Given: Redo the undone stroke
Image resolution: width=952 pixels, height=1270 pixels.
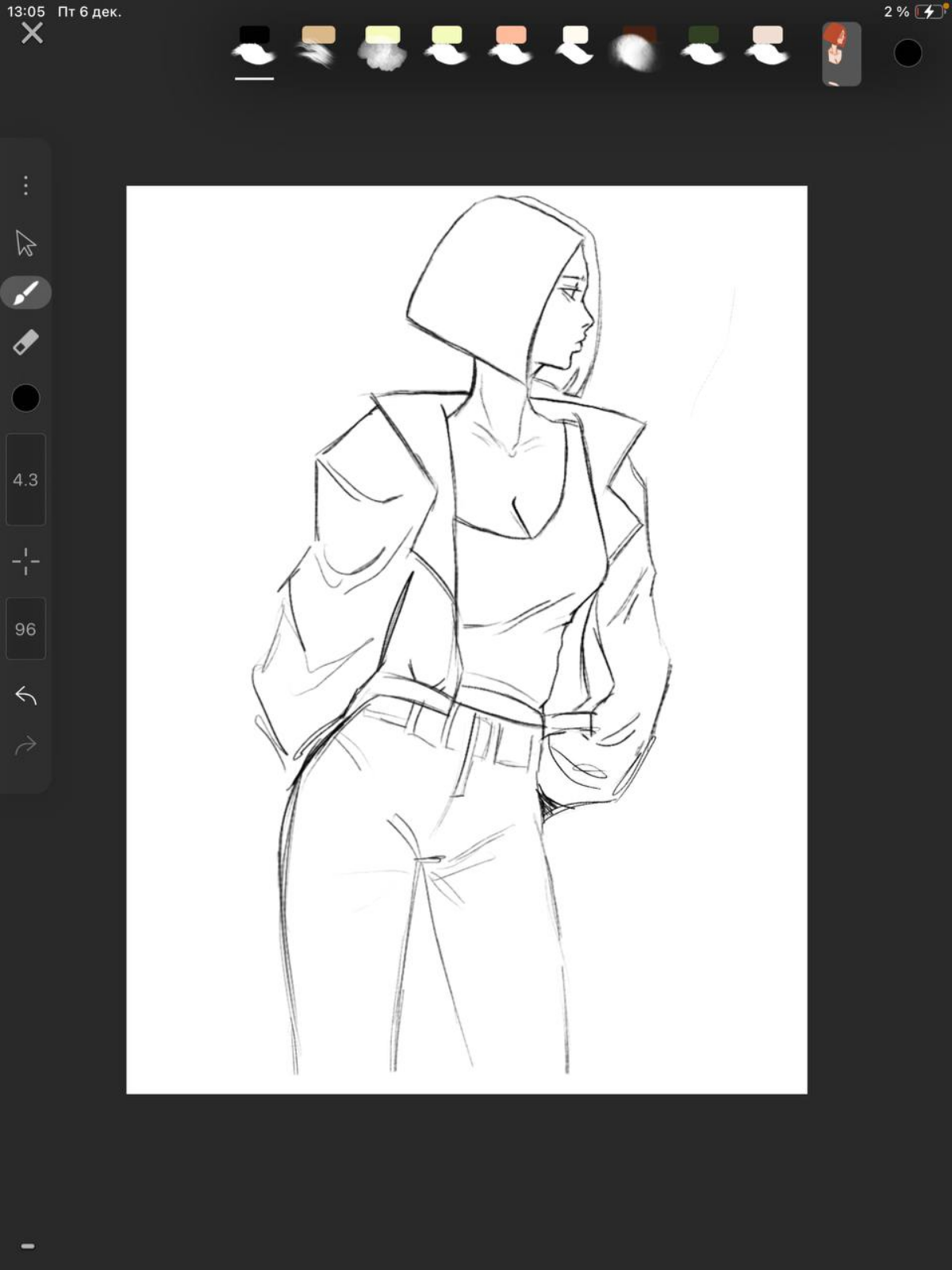Looking at the screenshot, I should click(26, 746).
